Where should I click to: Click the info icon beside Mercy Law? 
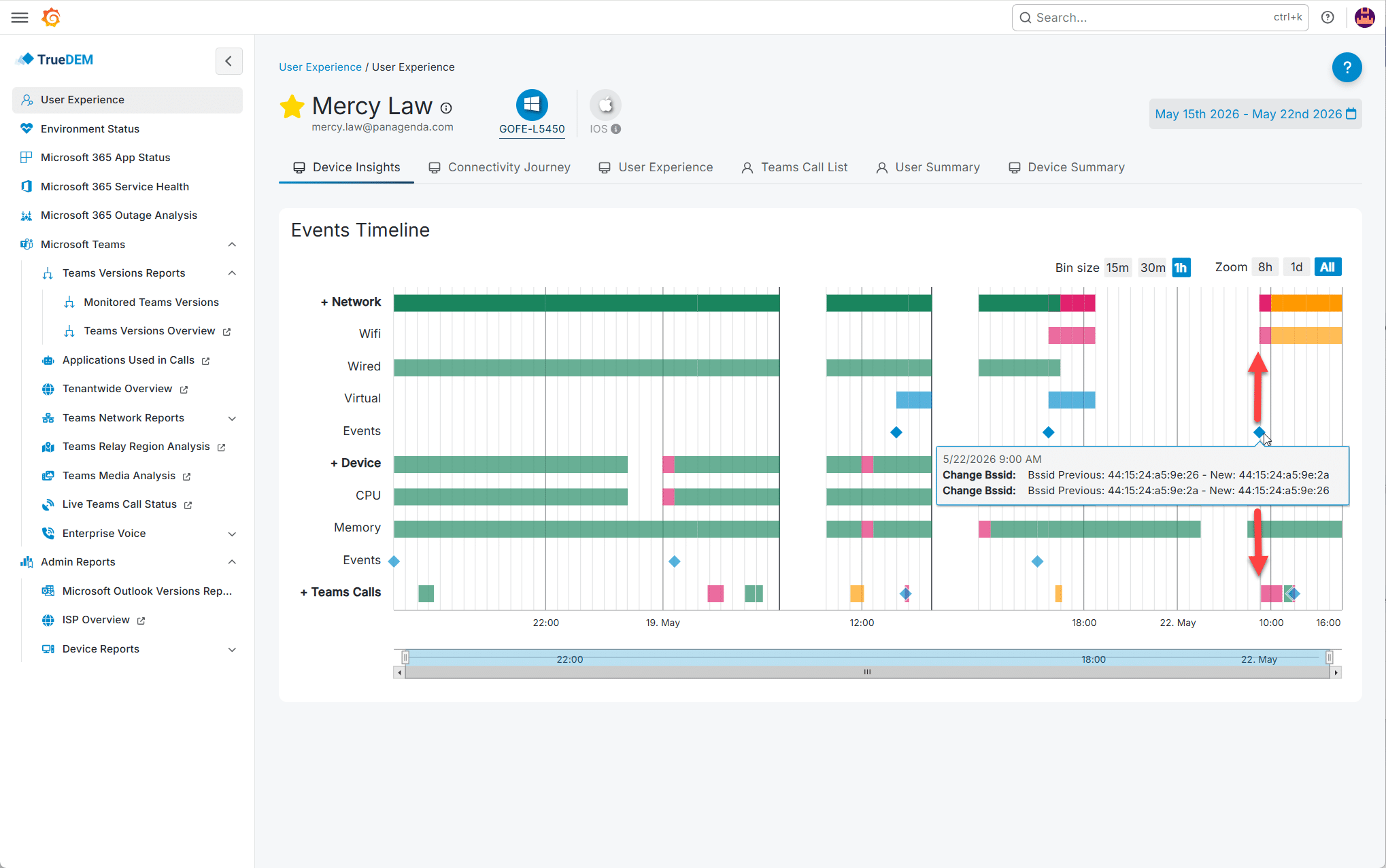pyautogui.click(x=446, y=108)
